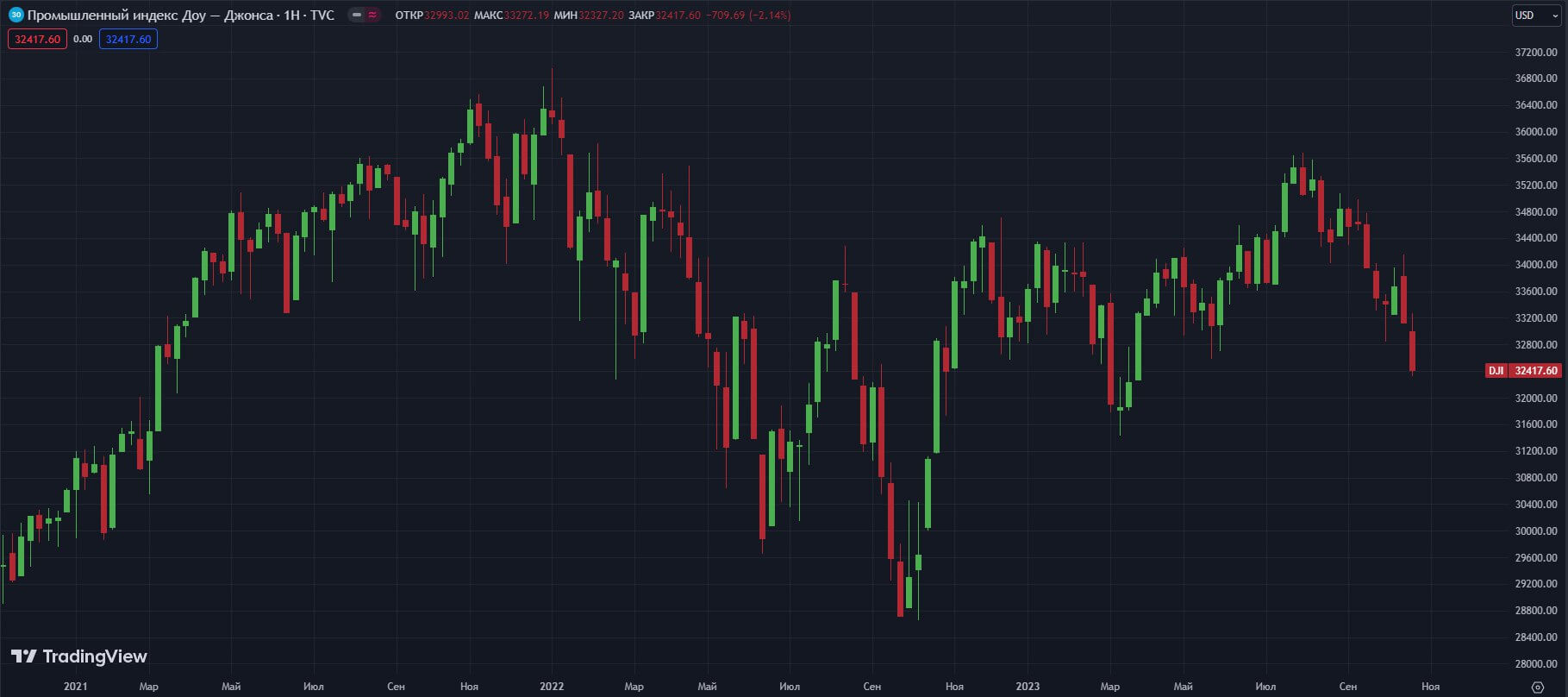Image resolution: width=1568 pixels, height=697 pixels.
Task: Click the Dow Jones symbol logo badge
Action: pyautogui.click(x=16, y=15)
